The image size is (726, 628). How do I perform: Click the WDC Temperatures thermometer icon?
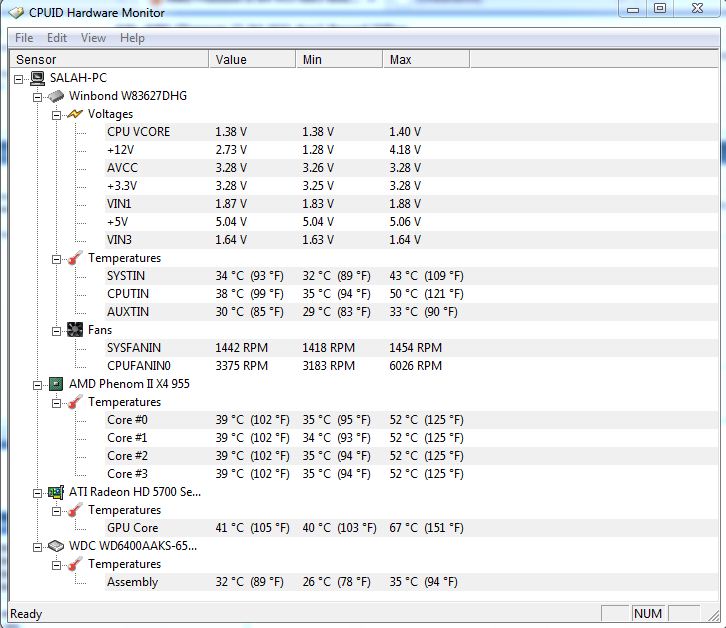click(75, 564)
